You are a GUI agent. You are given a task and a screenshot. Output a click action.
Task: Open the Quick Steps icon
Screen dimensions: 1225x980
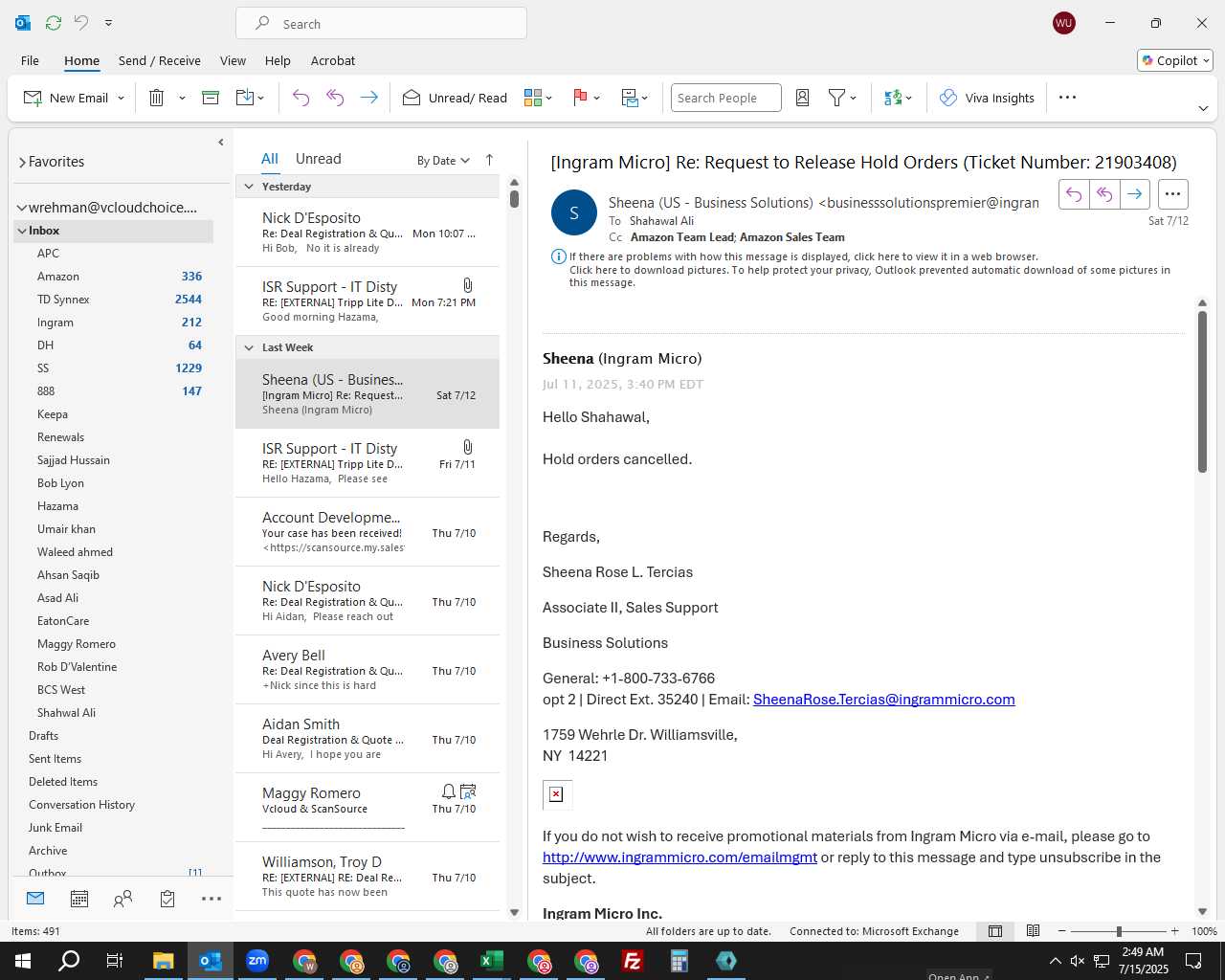point(630,98)
